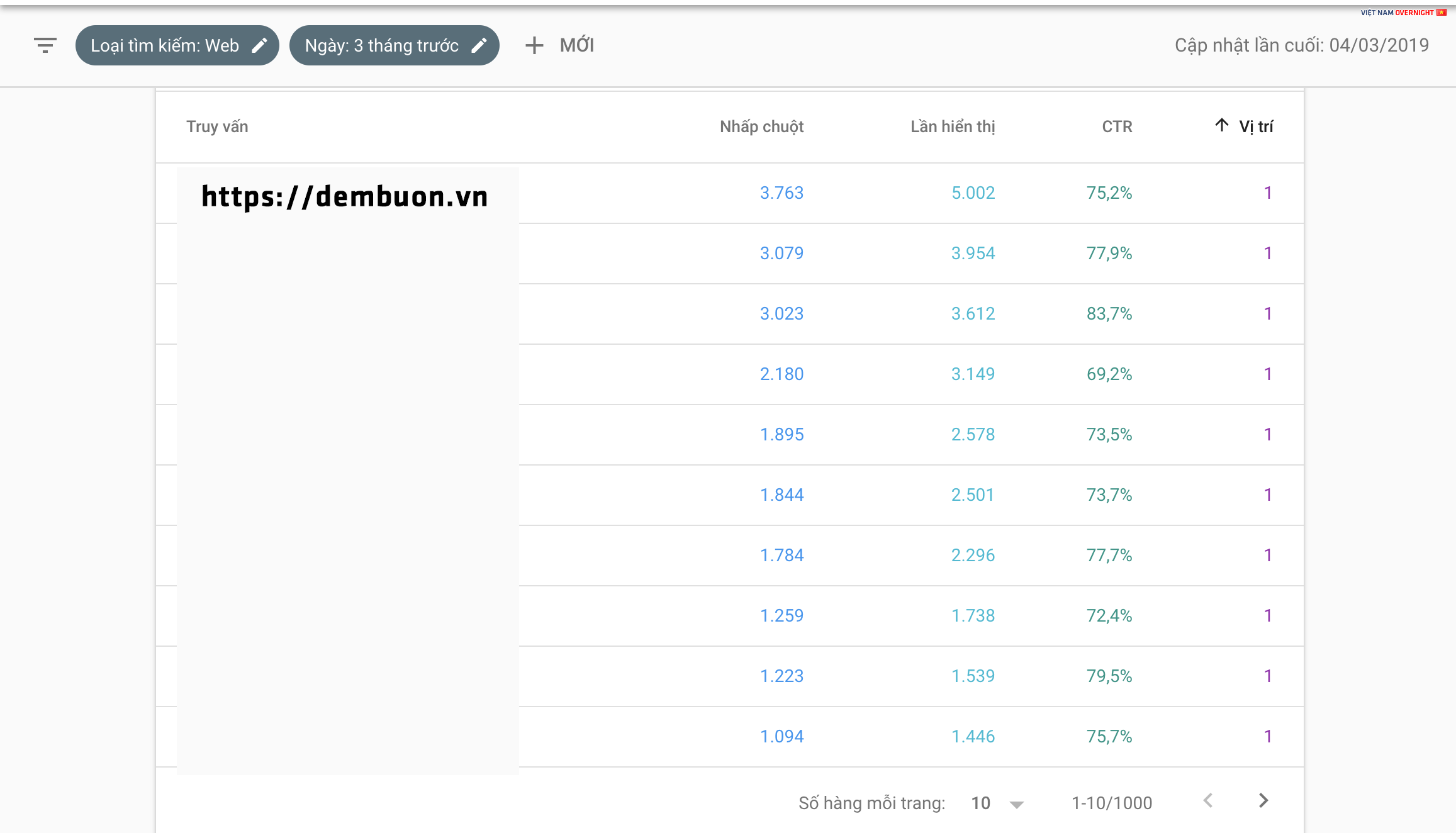
Task: Edit the 'Ngày: 3 tháng trước' date chip
Action: click(x=394, y=45)
